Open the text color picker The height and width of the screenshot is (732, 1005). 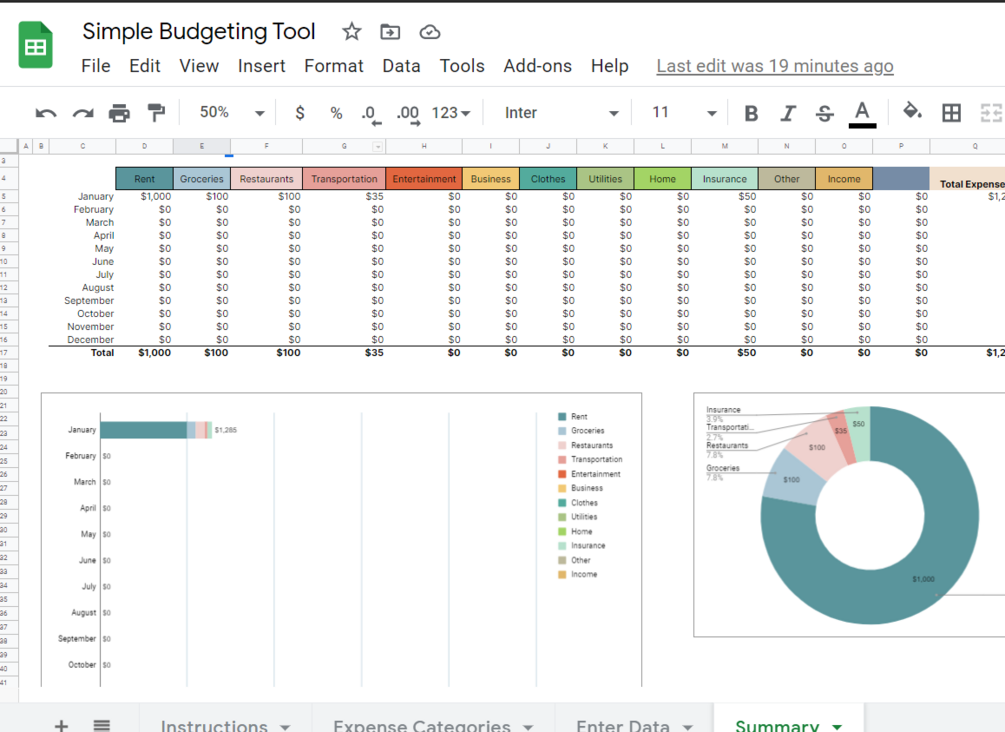[x=862, y=114]
